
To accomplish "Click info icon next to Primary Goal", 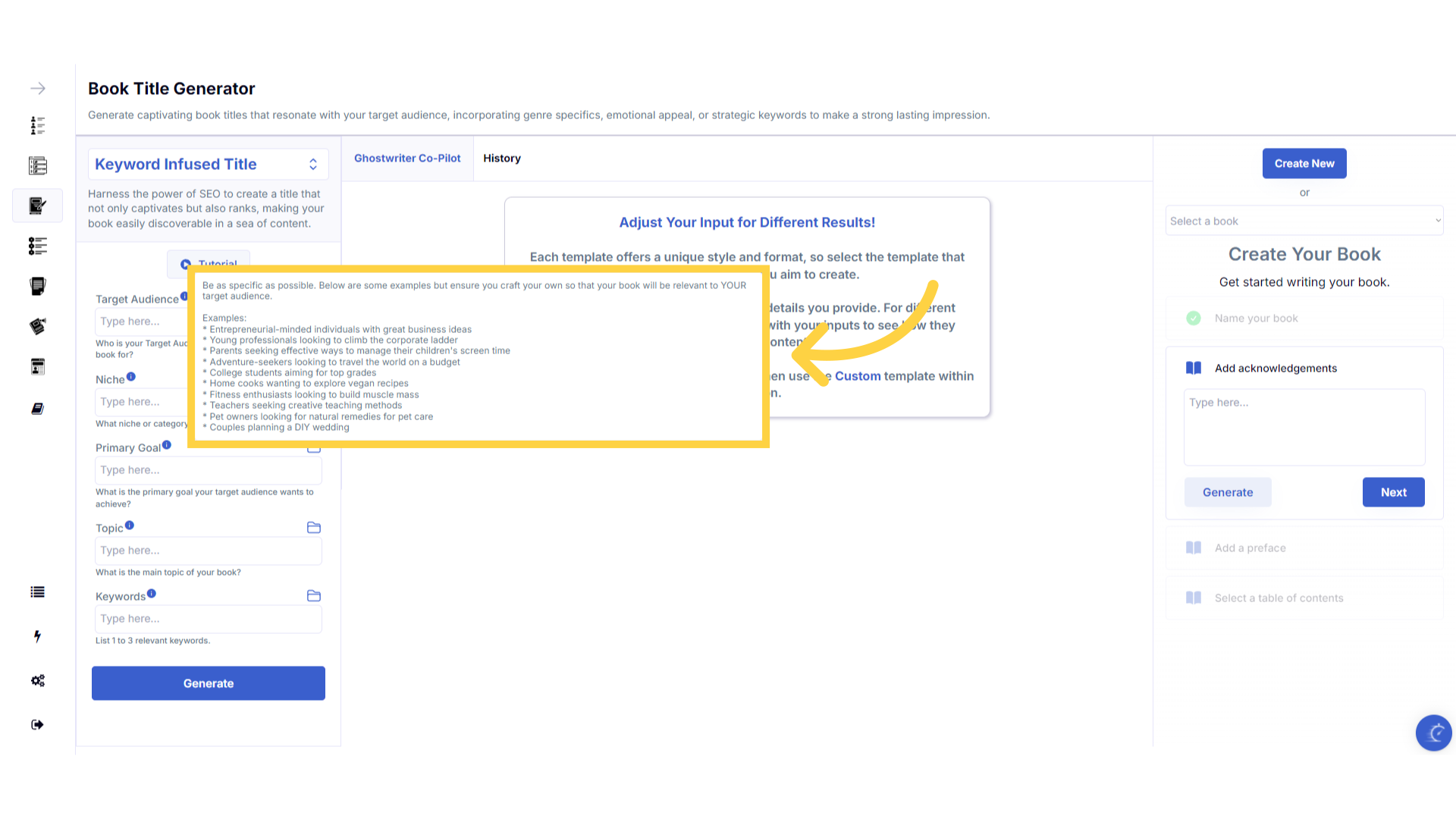I will point(167,445).
